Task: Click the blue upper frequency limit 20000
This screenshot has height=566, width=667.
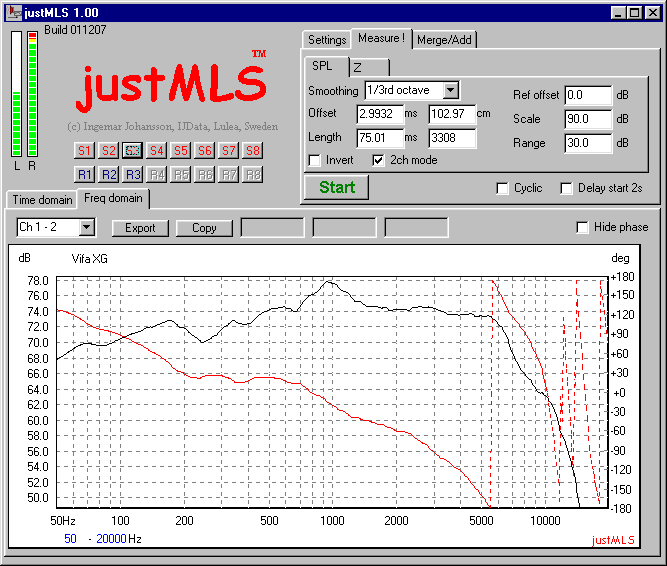Action: 111,539
